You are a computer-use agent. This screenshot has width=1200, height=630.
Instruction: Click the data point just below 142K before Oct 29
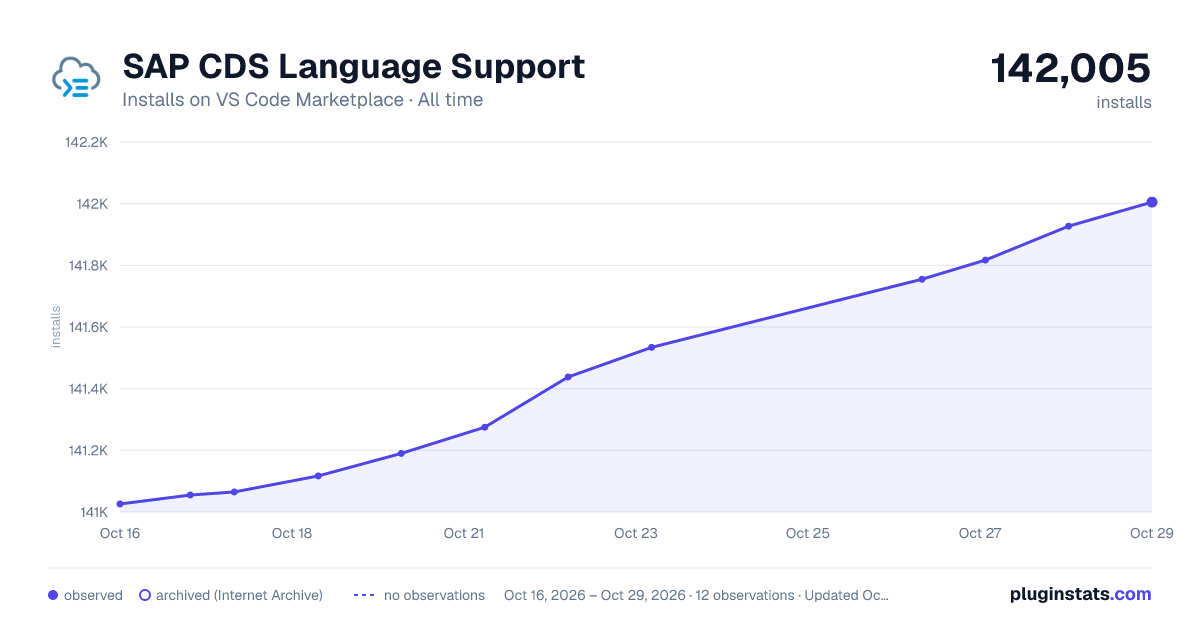(1069, 226)
